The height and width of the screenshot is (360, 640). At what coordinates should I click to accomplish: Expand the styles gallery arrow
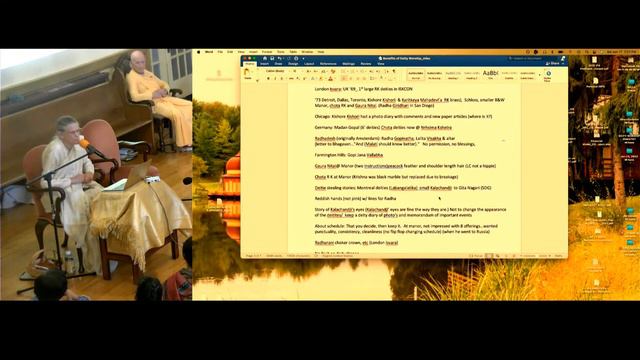[x=540, y=75]
